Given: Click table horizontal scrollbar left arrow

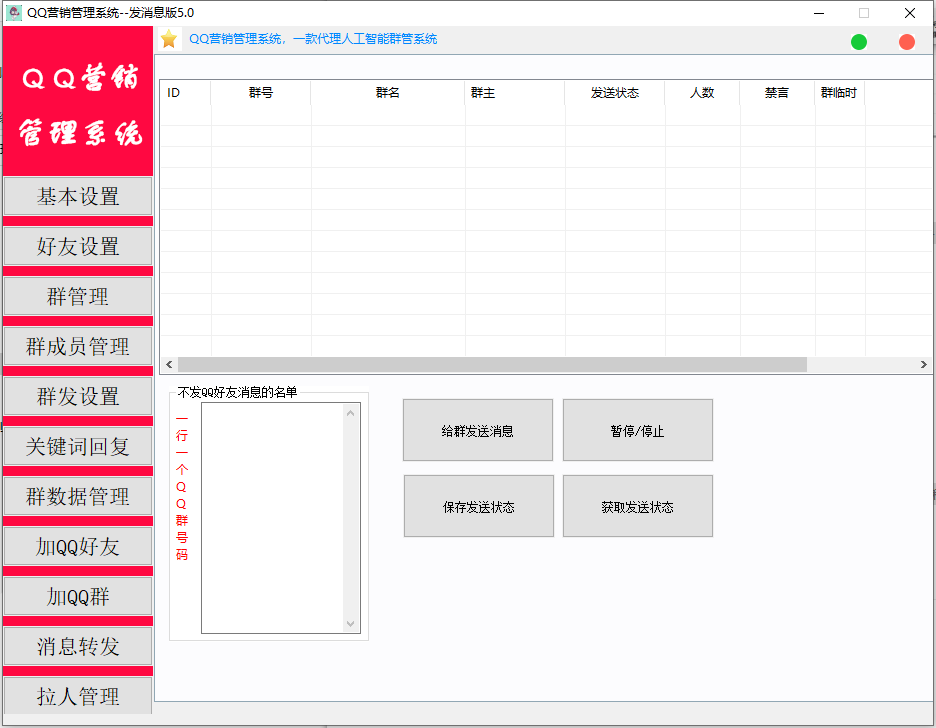Looking at the screenshot, I should [170, 364].
